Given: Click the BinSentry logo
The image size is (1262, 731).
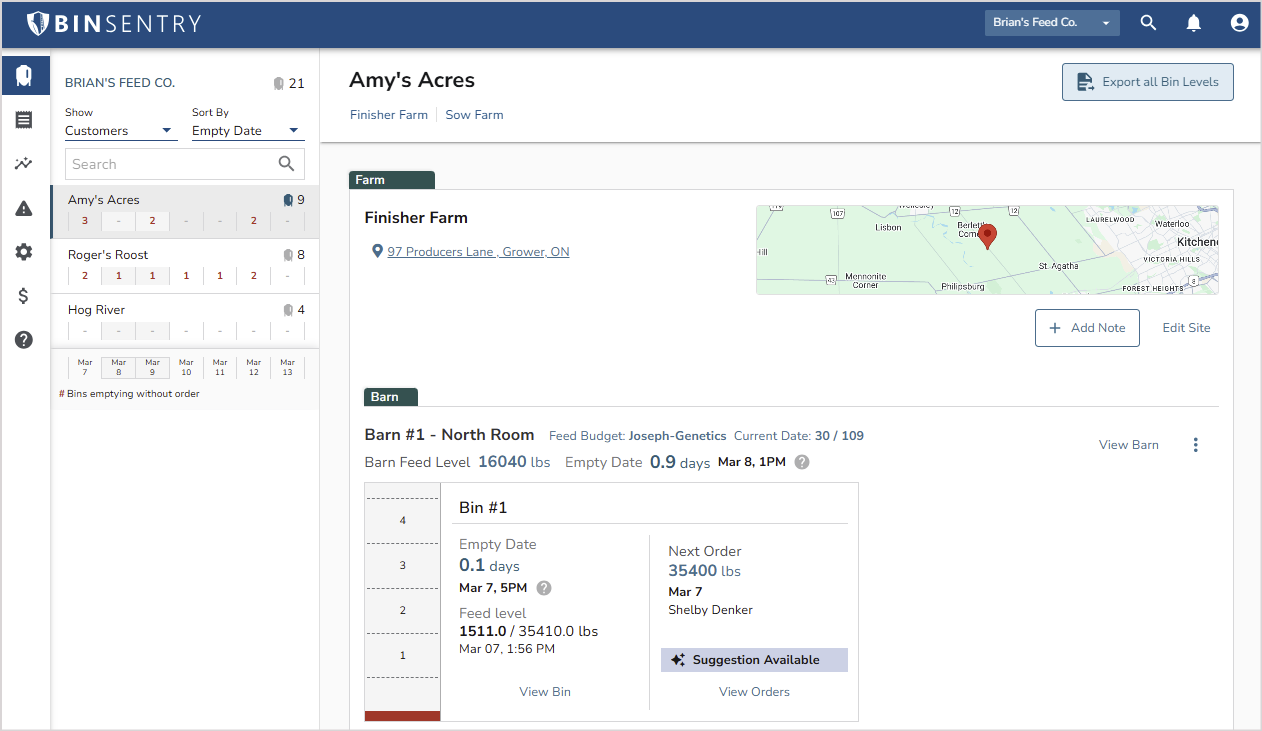Looking at the screenshot, I should tap(113, 23).
